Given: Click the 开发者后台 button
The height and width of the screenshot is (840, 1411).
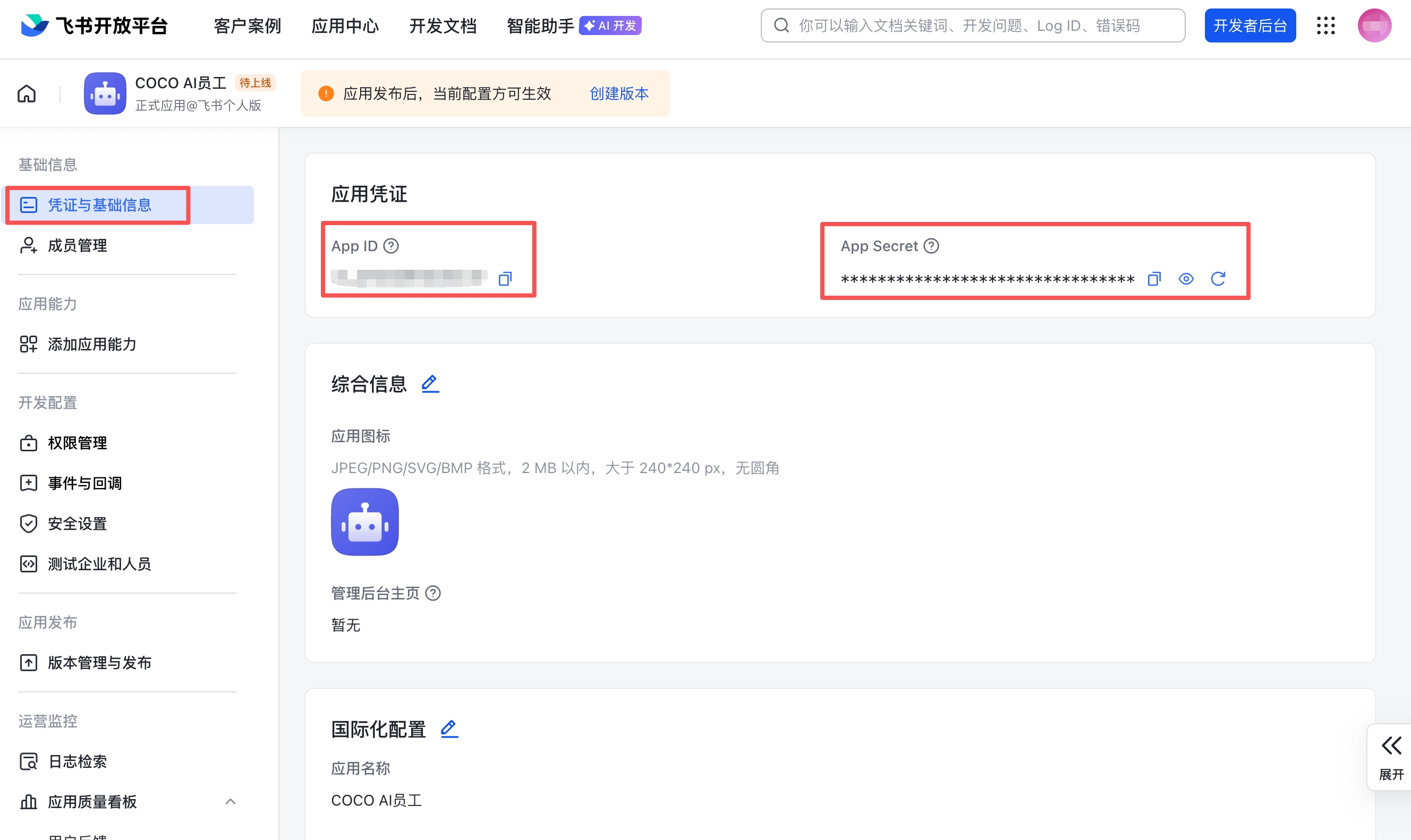Looking at the screenshot, I should (1250, 25).
